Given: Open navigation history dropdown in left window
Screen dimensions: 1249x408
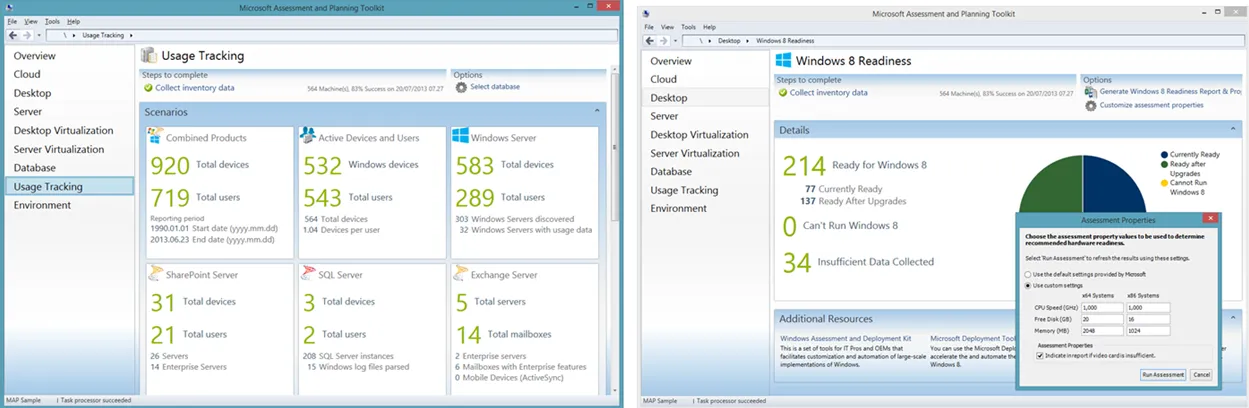Looking at the screenshot, I should point(38,34).
